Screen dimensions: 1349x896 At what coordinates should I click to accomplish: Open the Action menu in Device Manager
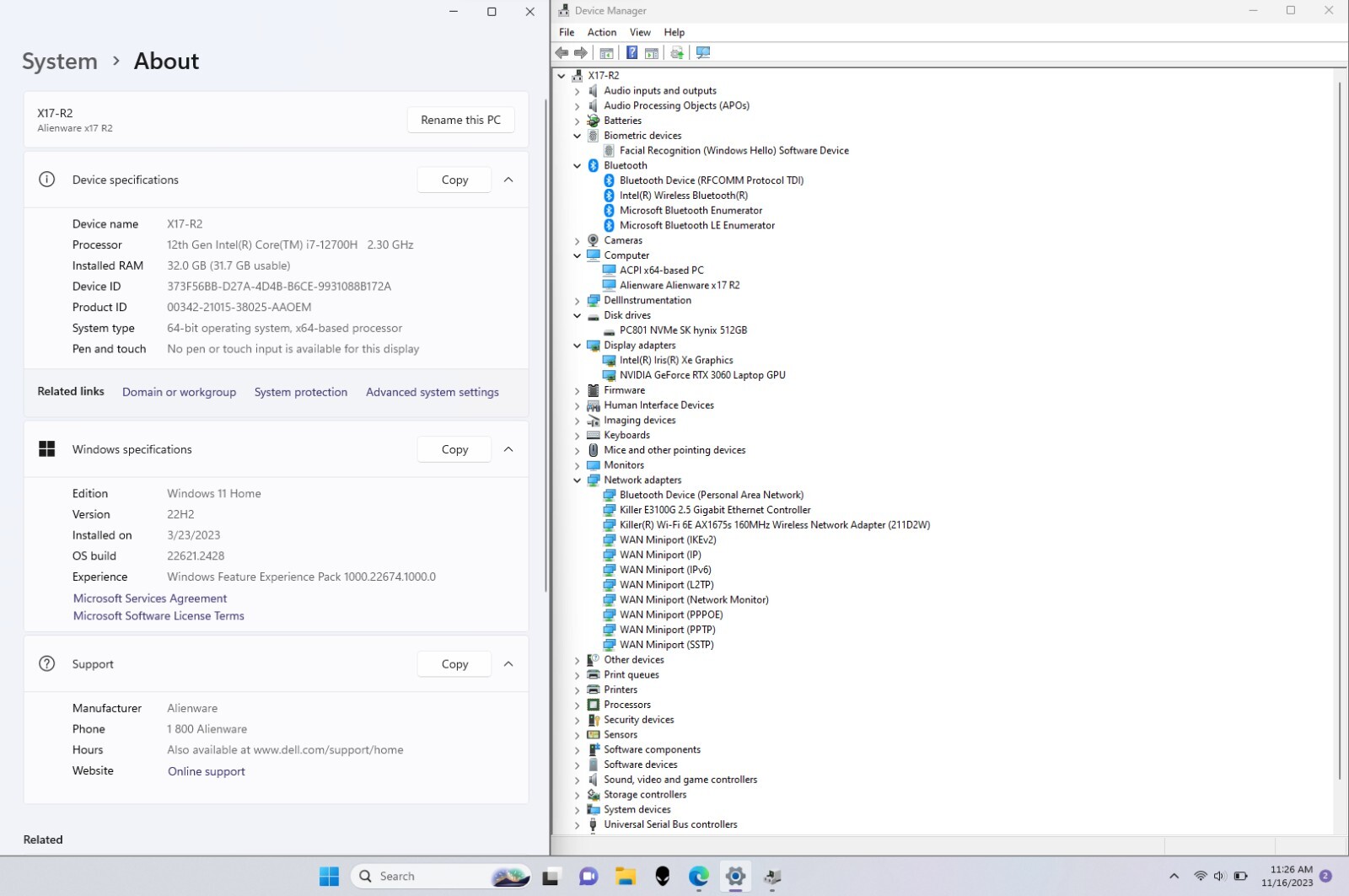pyautogui.click(x=602, y=32)
